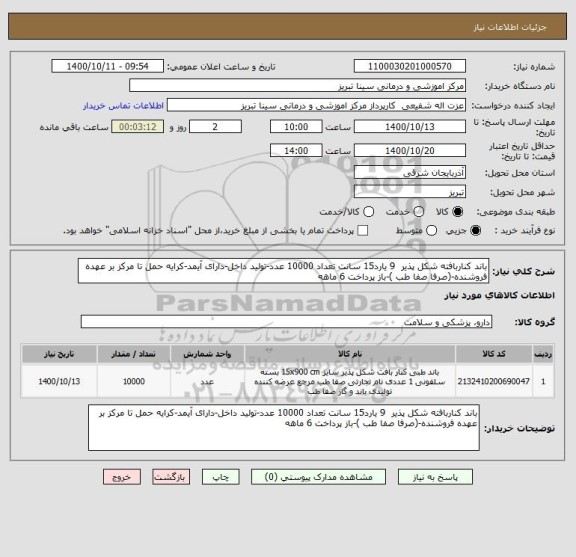
Task: Click the need date cell 1400/10/13 in table
Action: pos(59,382)
